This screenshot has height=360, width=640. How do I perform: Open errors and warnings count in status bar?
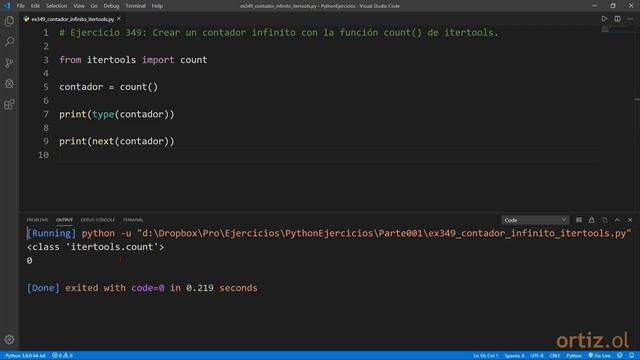62,356
